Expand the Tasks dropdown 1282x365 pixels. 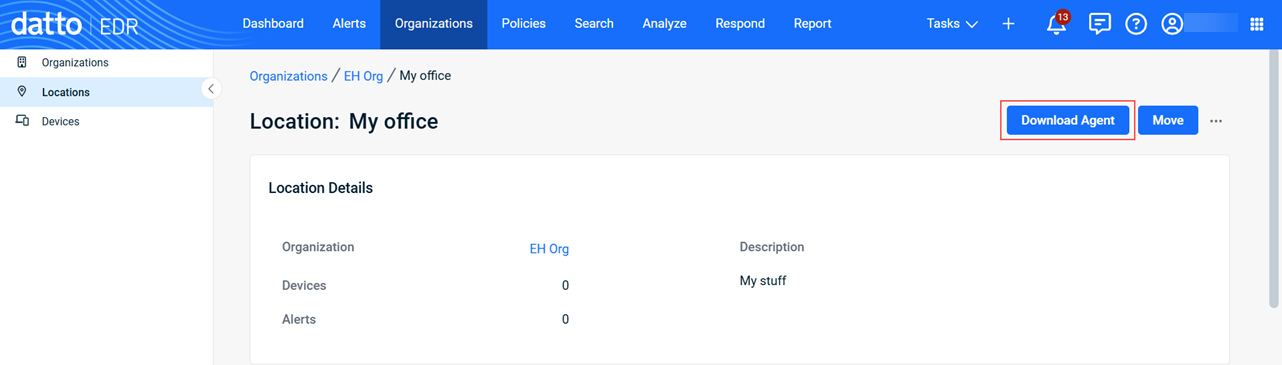tap(952, 24)
